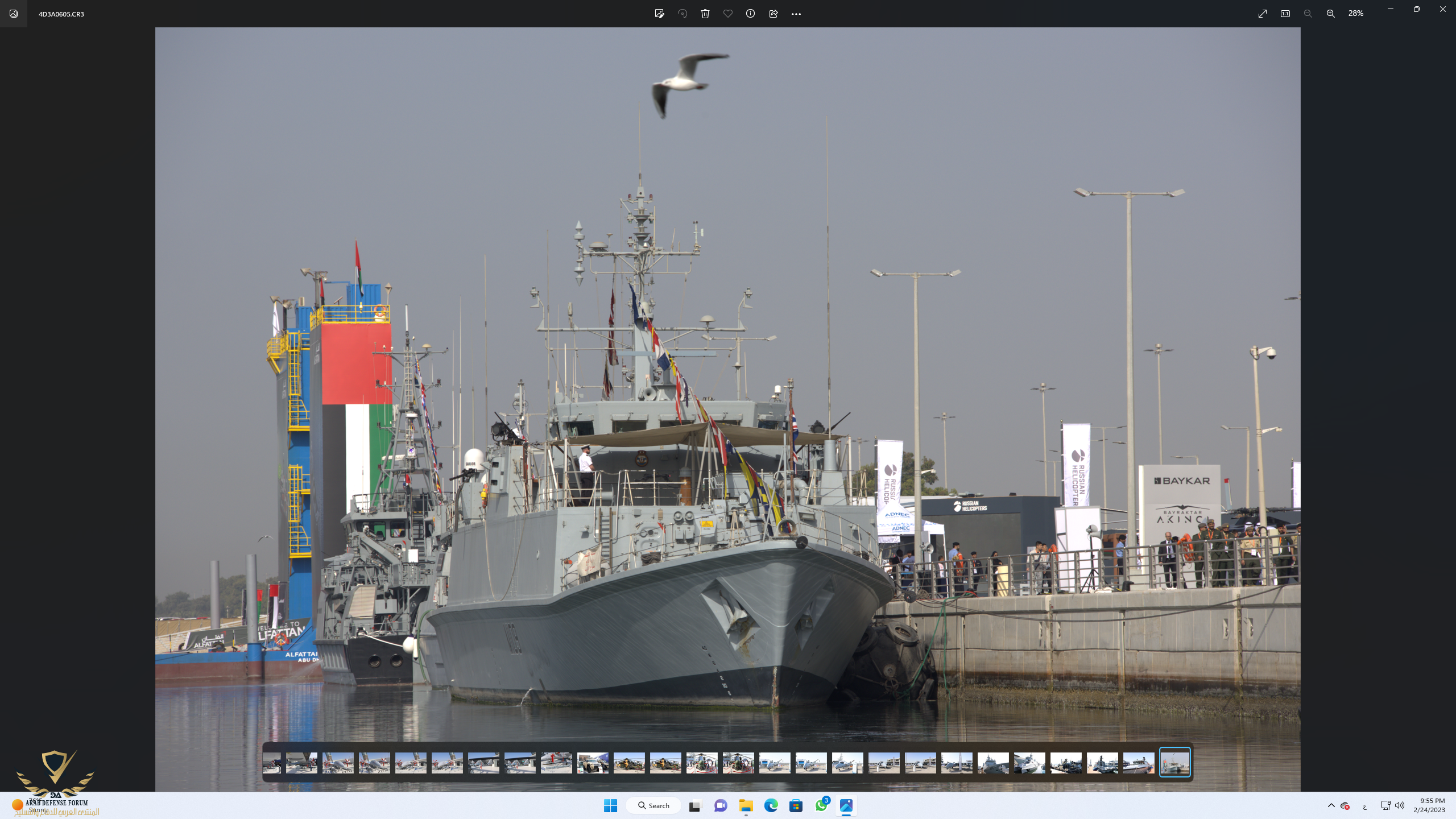Open the Share options icon

[x=773, y=14]
